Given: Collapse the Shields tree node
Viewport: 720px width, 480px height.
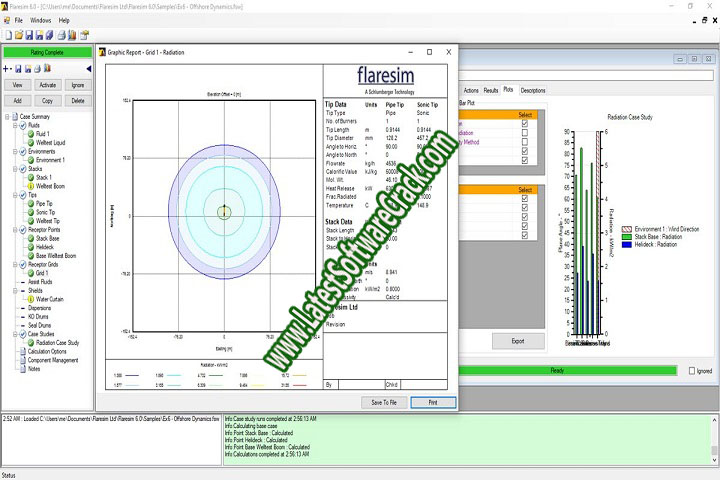Looking at the screenshot, I should click(x=15, y=291).
